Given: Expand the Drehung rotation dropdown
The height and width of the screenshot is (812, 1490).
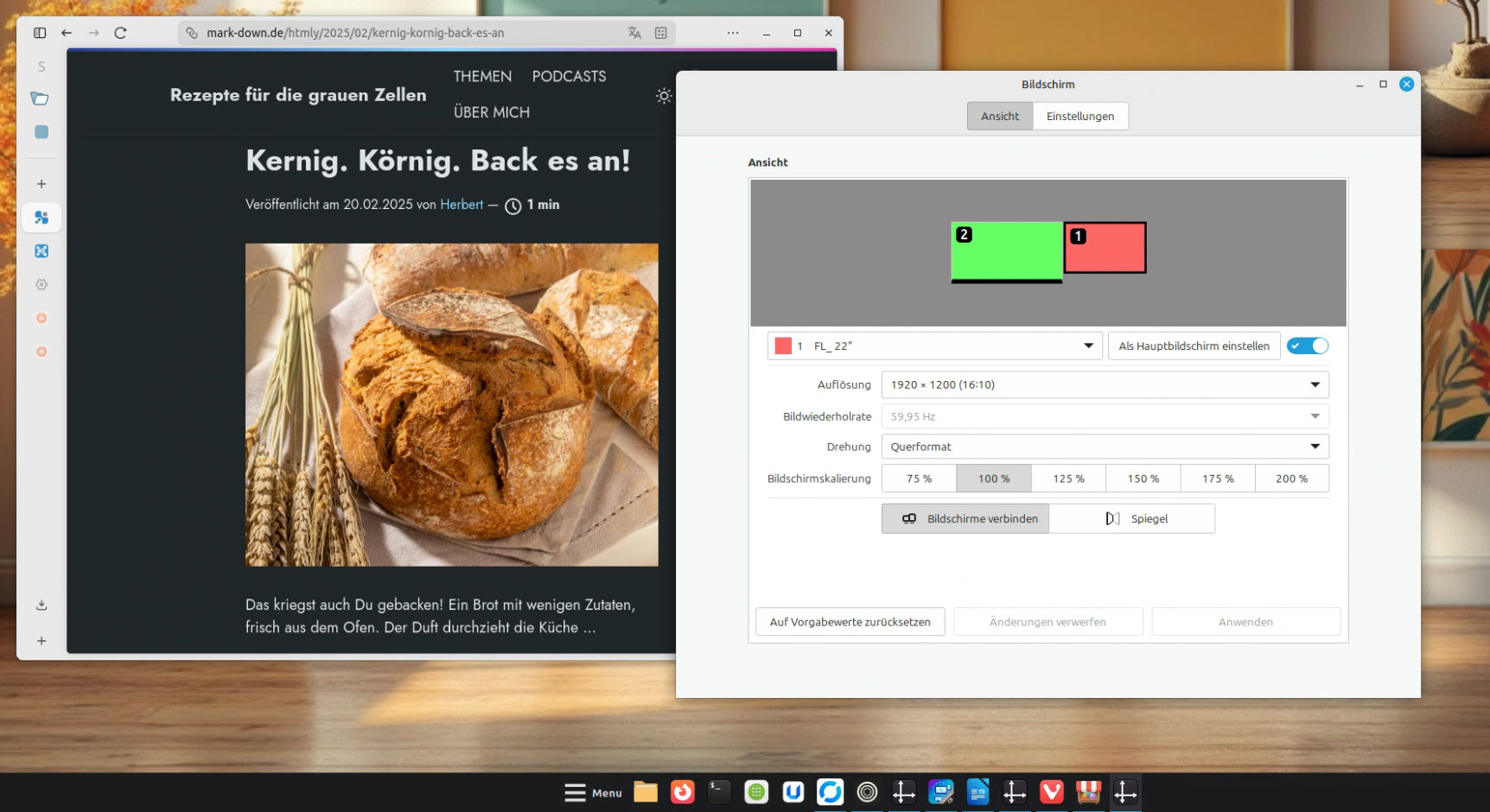Looking at the screenshot, I should 1105,447.
